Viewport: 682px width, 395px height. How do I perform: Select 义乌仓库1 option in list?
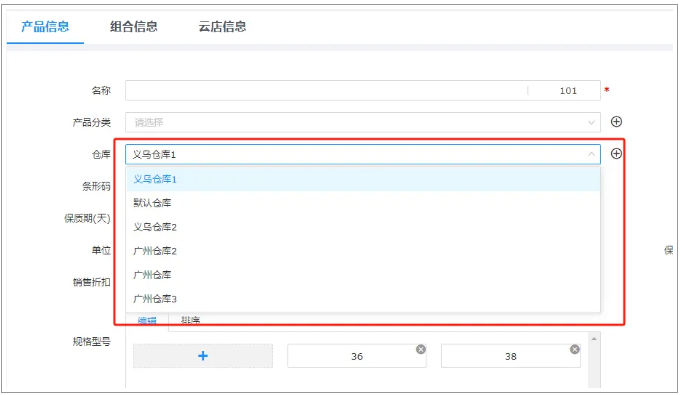[x=363, y=179]
